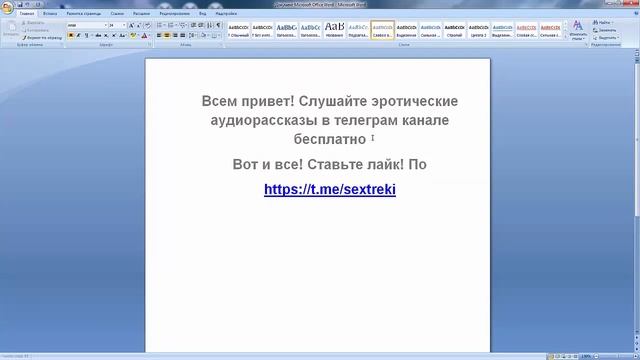Image resolution: width=640 pixels, height=360 pixels.
Task: Click the Word Help icon
Action: [636, 13]
